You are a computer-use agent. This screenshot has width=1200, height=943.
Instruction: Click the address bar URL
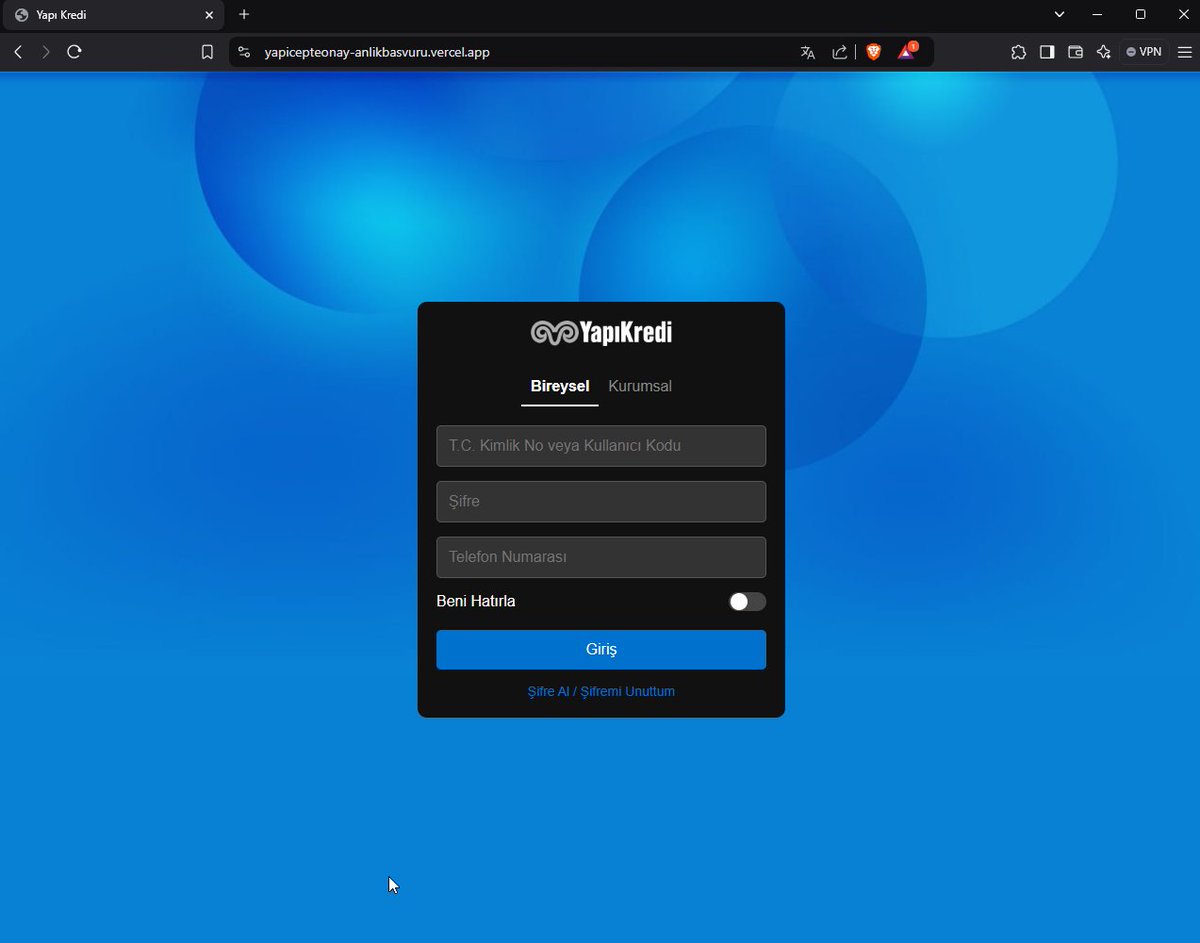point(377,52)
